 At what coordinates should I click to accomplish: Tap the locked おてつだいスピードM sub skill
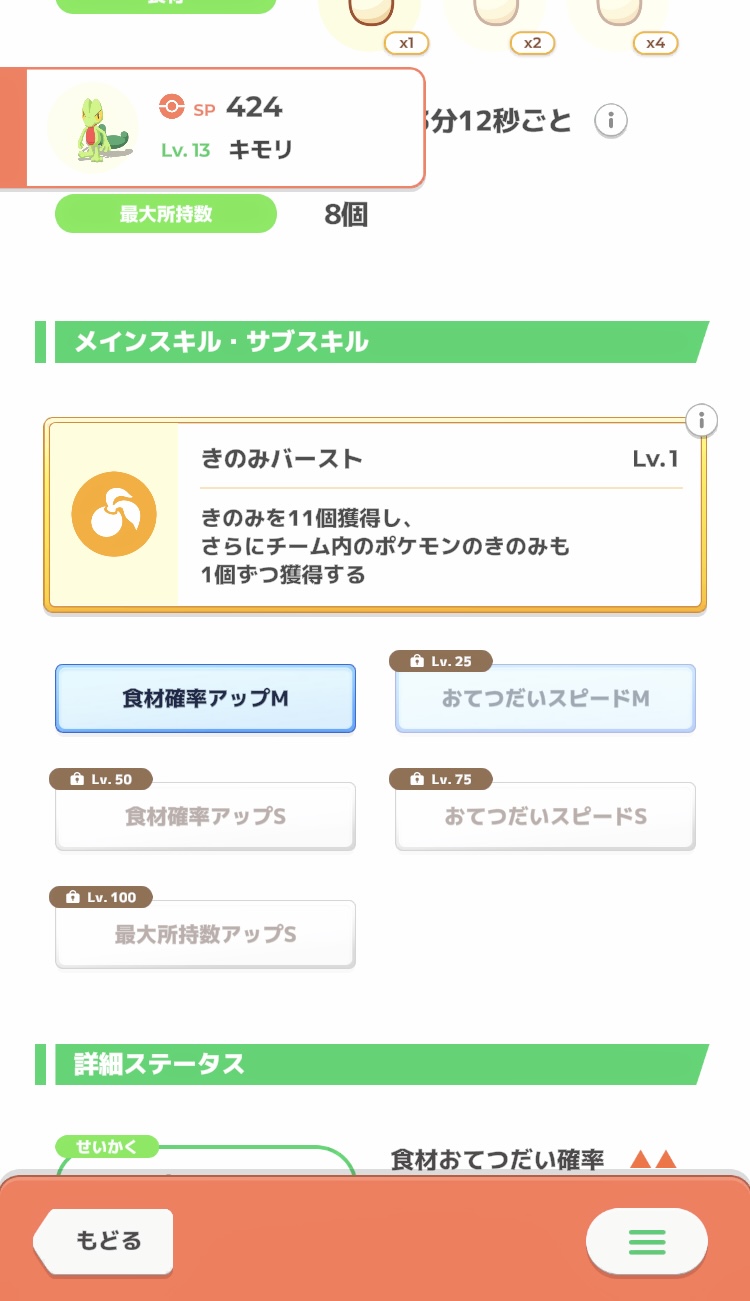point(545,699)
